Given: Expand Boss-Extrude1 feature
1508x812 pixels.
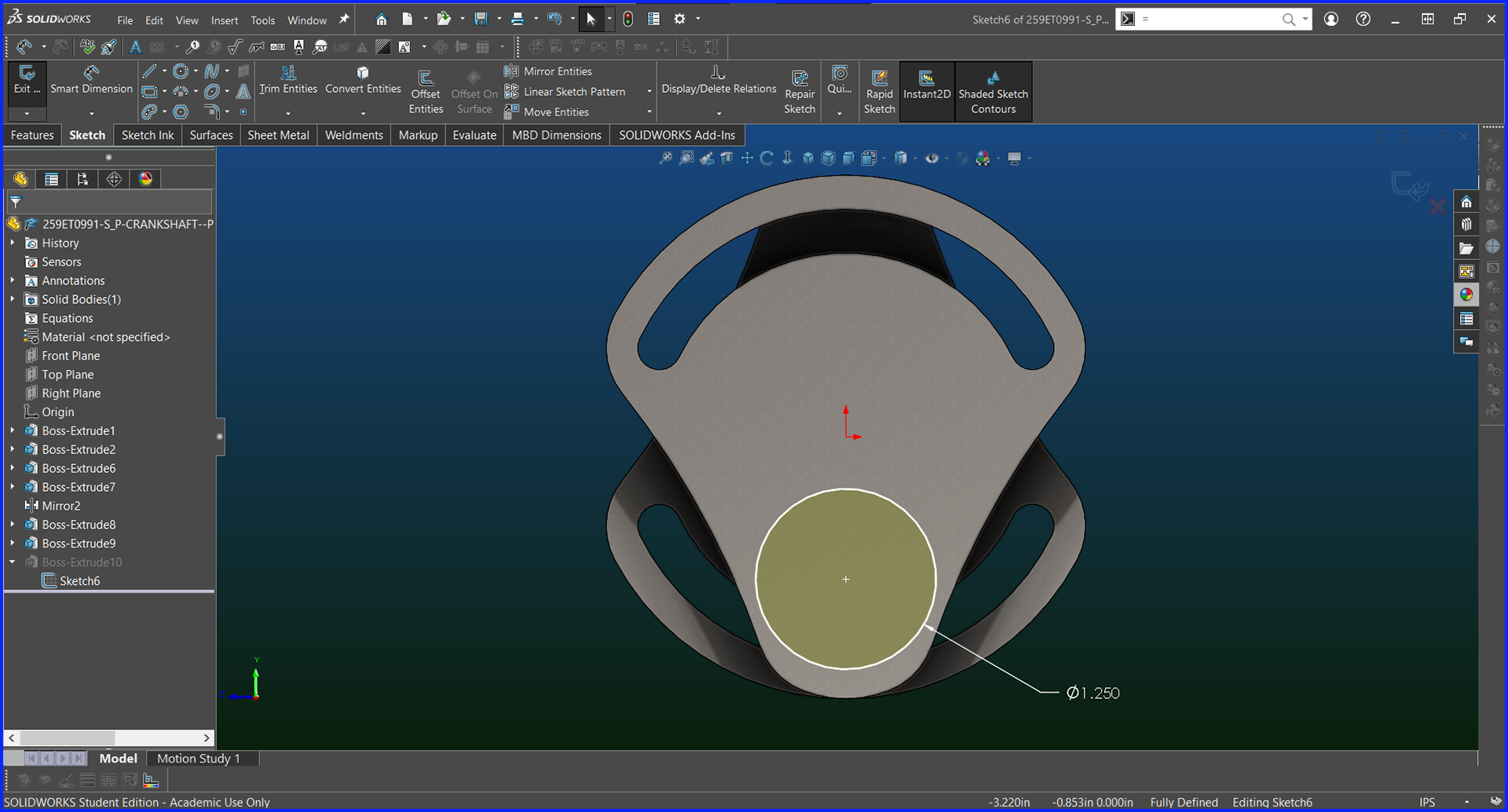Looking at the screenshot, I should click(x=12, y=431).
